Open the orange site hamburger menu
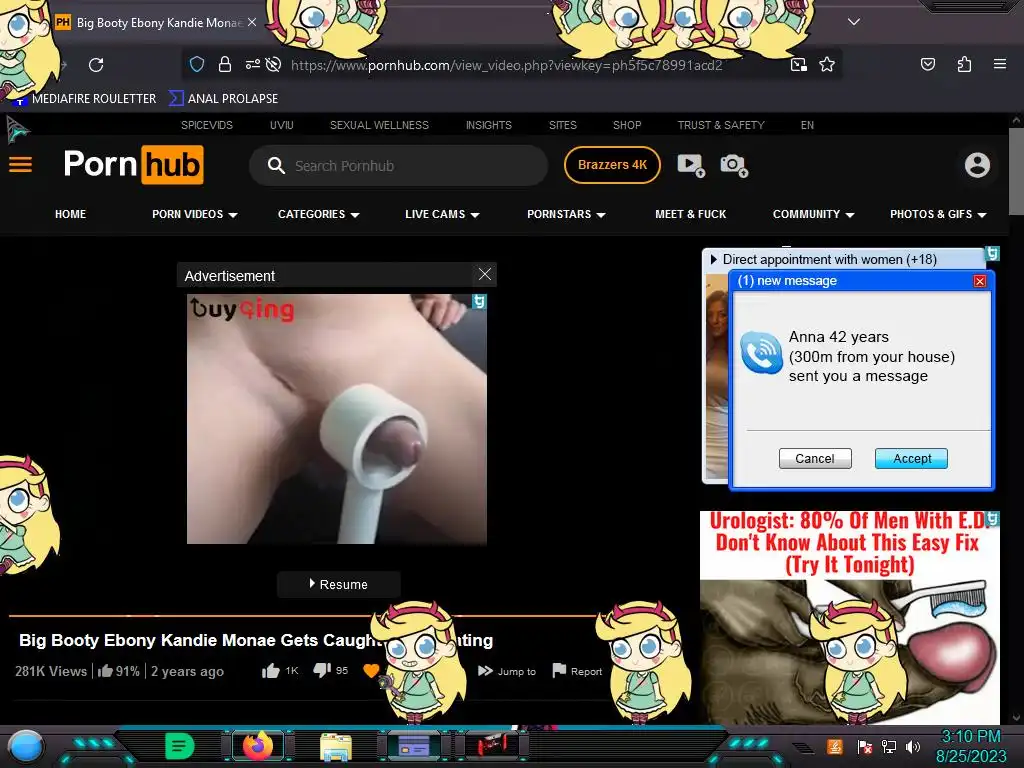Viewport: 1024px width, 768px height. pyautogui.click(x=20, y=165)
